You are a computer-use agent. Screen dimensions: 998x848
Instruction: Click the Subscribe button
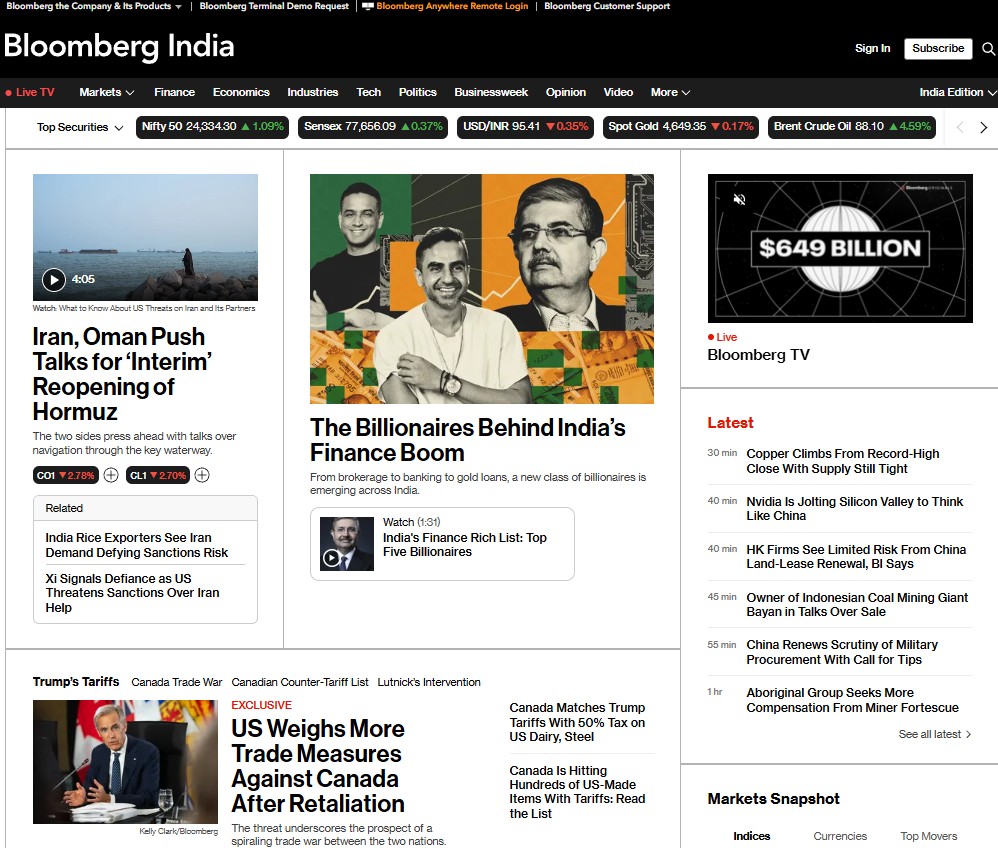coord(938,48)
